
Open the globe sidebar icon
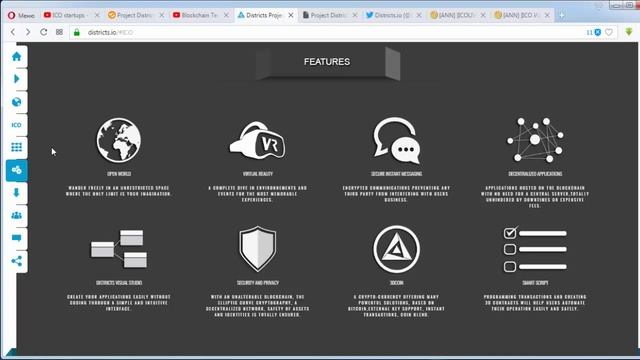pyautogui.click(x=16, y=102)
